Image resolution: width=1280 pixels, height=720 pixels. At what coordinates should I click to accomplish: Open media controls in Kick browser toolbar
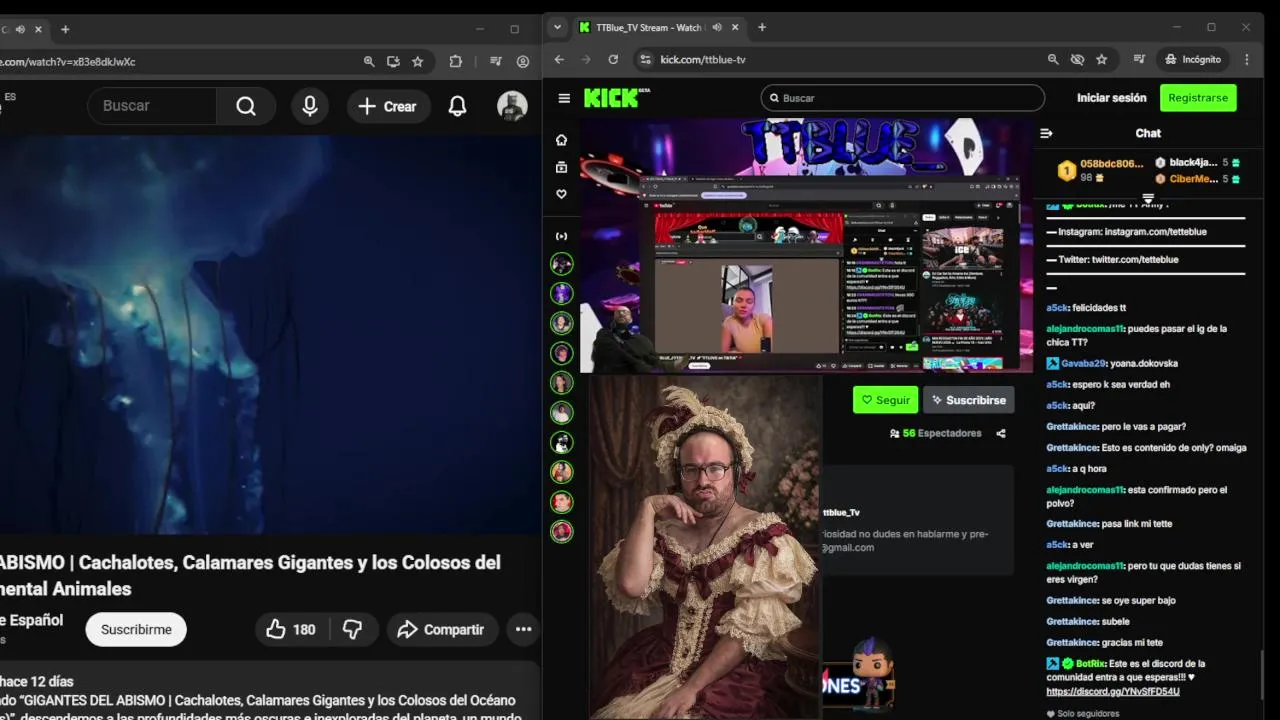(1139, 59)
